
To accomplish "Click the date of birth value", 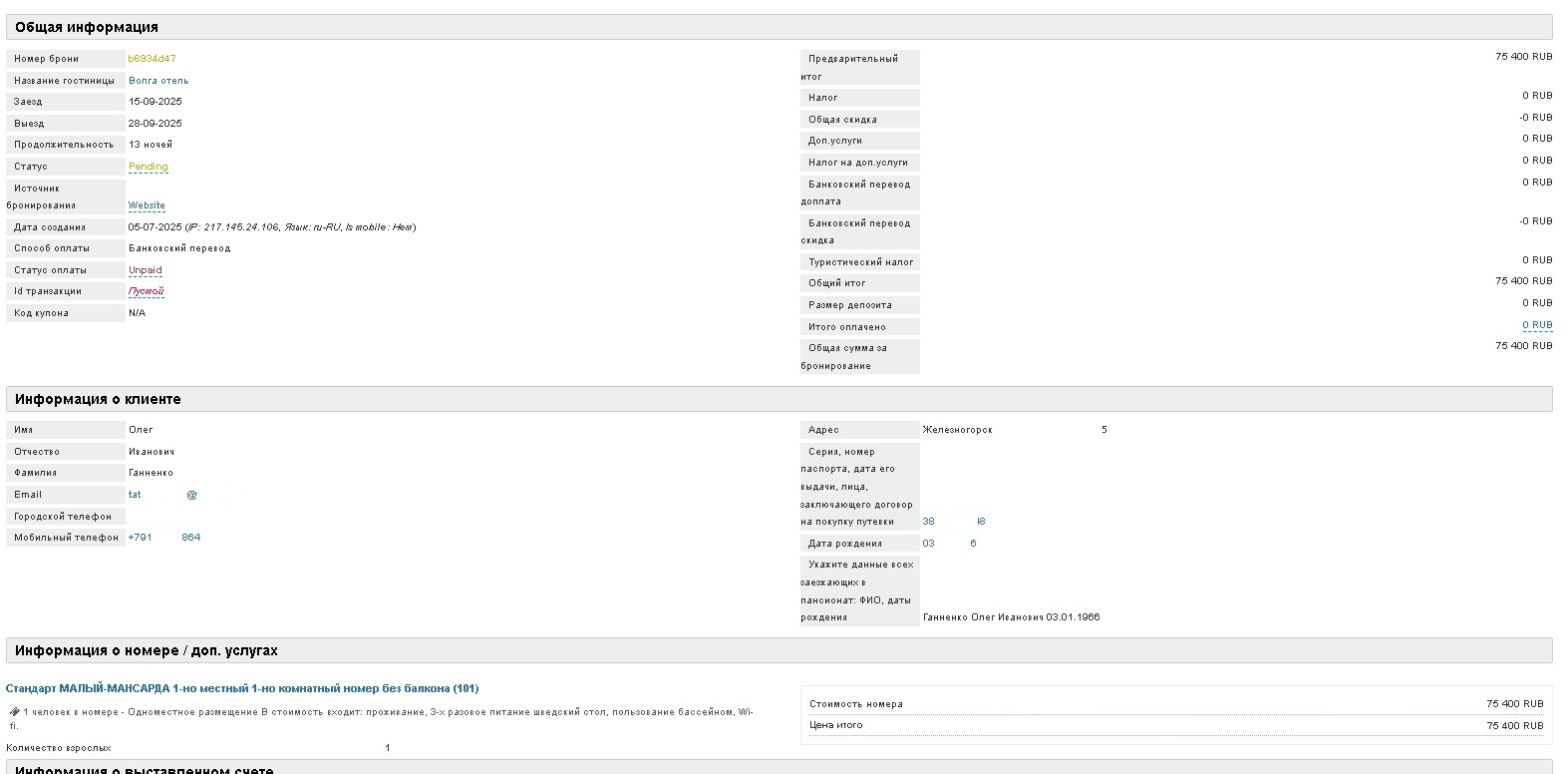I will [x=949, y=544].
